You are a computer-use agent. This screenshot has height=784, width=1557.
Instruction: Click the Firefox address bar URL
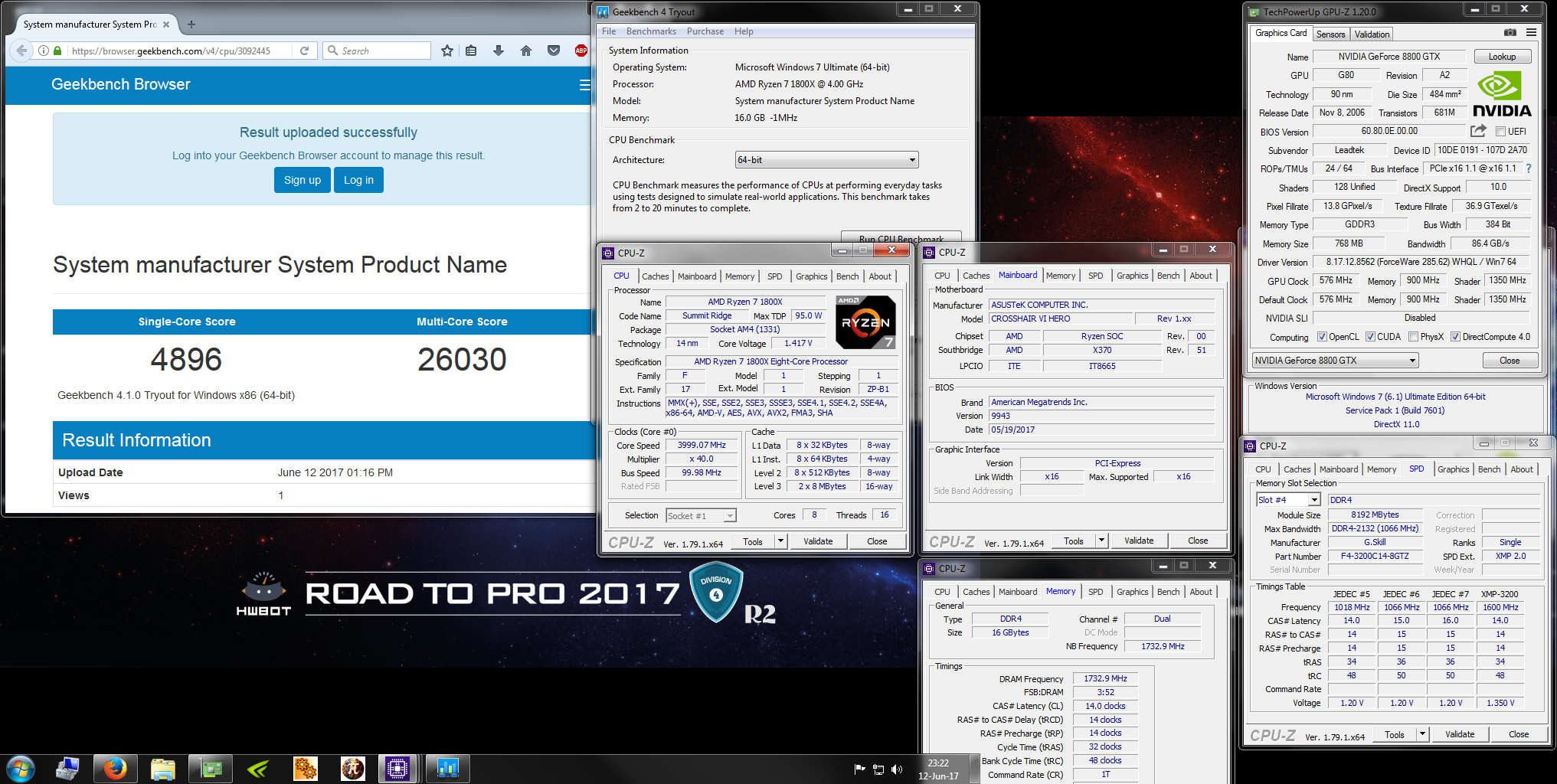tap(171, 51)
